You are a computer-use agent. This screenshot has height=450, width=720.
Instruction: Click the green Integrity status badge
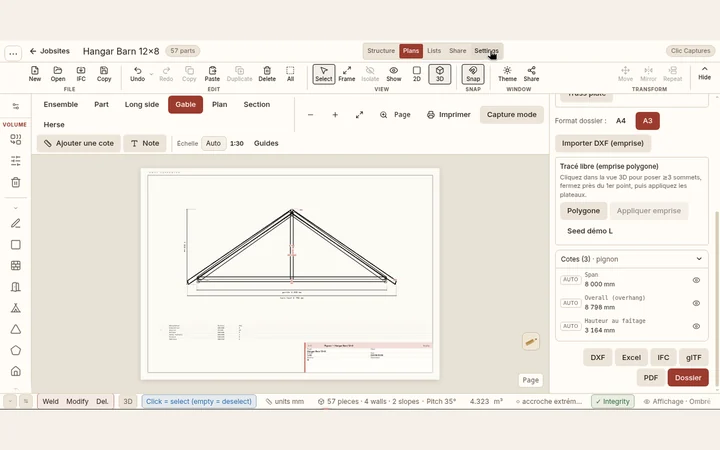point(613,401)
